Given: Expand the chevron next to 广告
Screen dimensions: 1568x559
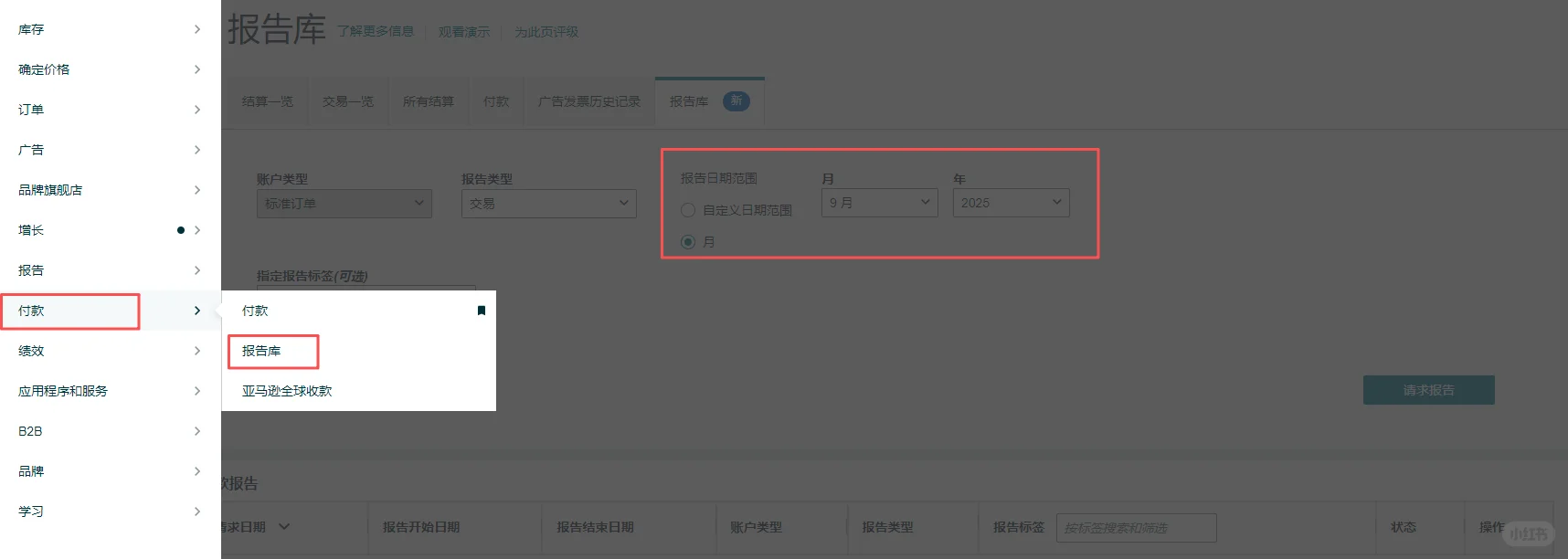Looking at the screenshot, I should pyautogui.click(x=197, y=150).
